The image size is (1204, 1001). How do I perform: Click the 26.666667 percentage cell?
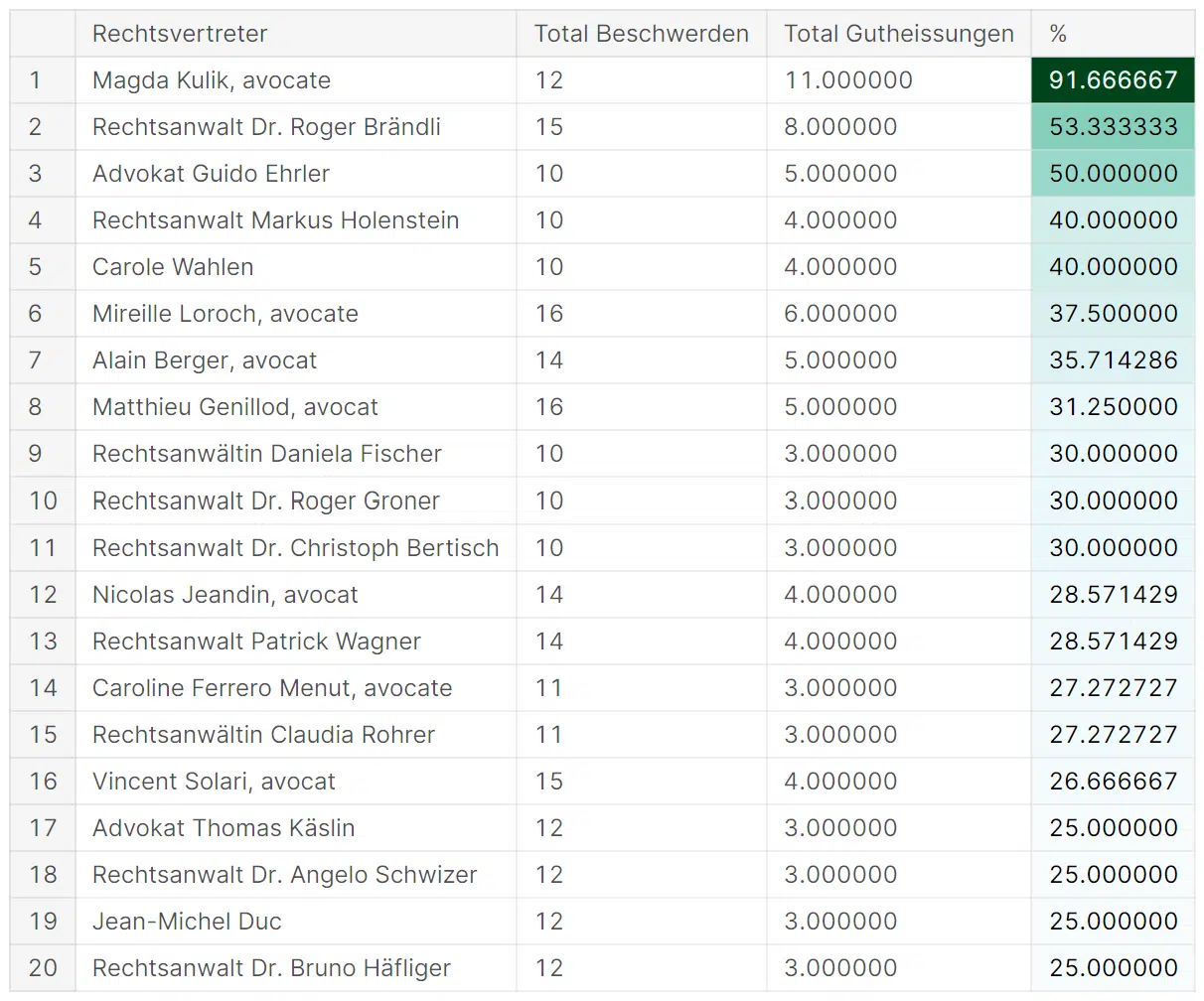1113,782
